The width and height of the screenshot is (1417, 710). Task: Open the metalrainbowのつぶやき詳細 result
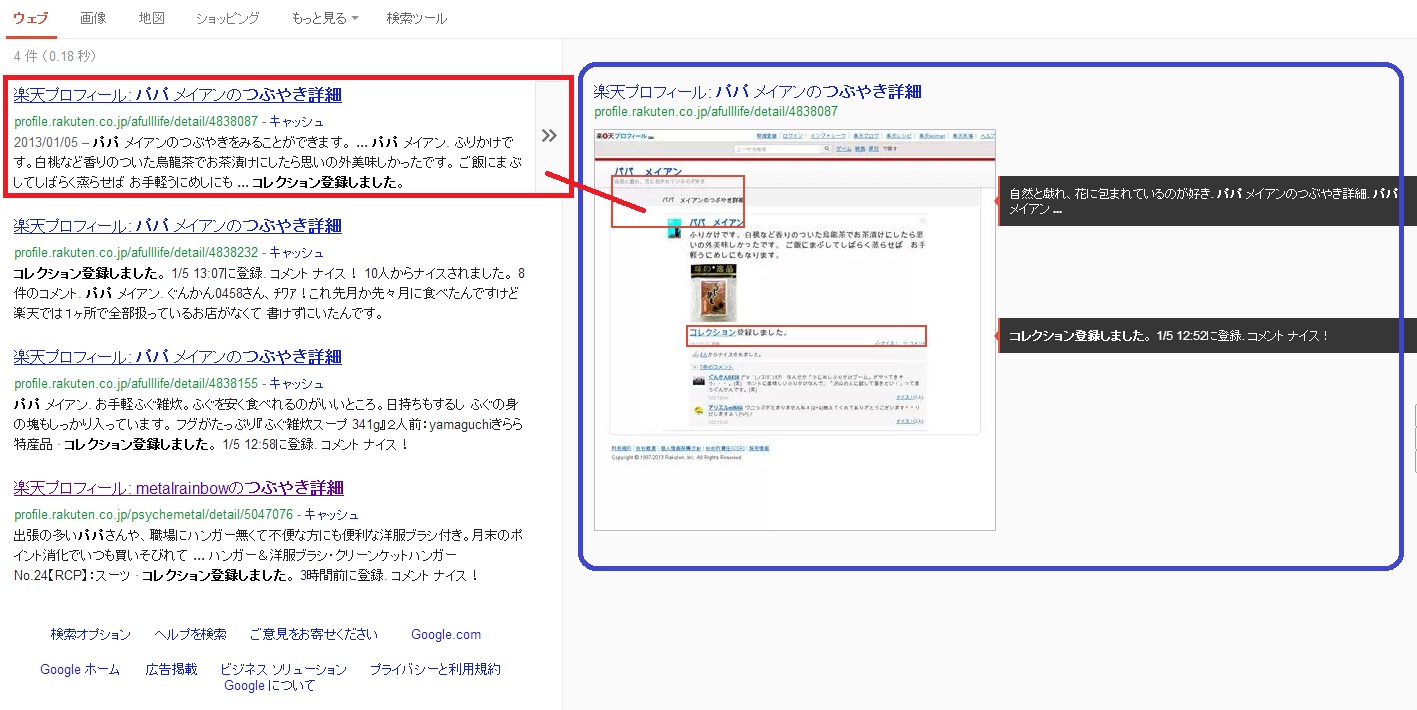pos(179,488)
